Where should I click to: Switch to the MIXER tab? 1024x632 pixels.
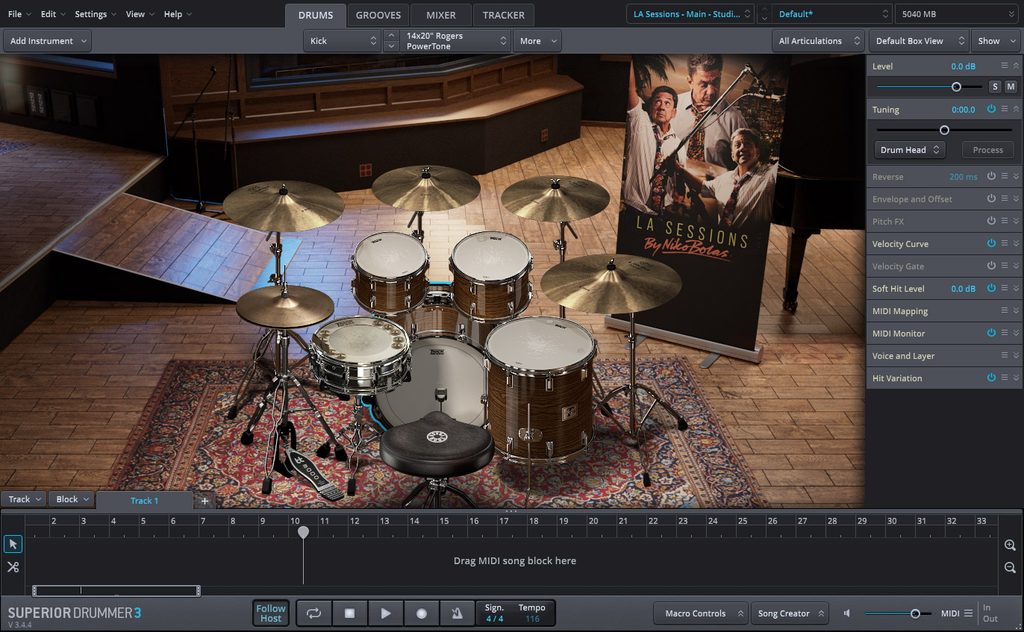[441, 15]
